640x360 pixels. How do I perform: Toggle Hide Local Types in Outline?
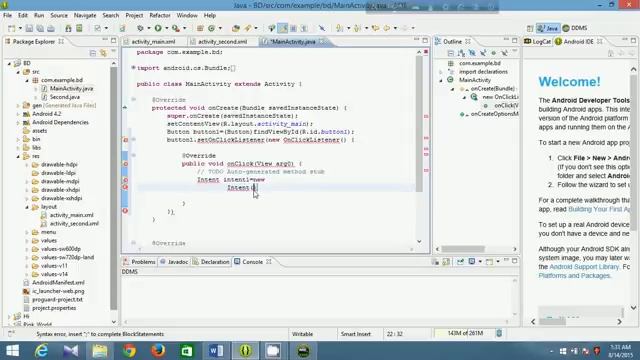(504, 53)
